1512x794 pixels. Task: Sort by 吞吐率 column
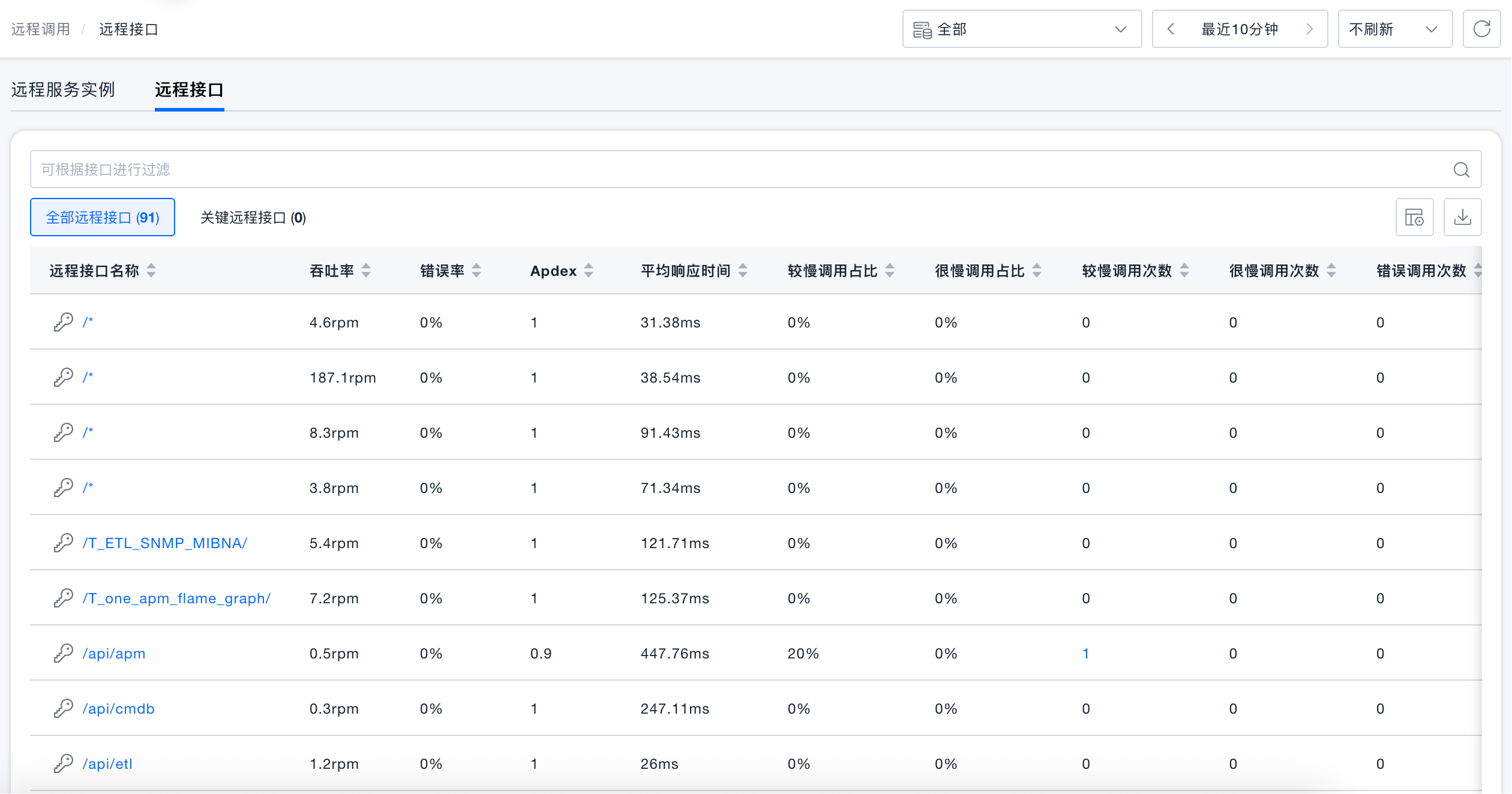tap(366, 271)
